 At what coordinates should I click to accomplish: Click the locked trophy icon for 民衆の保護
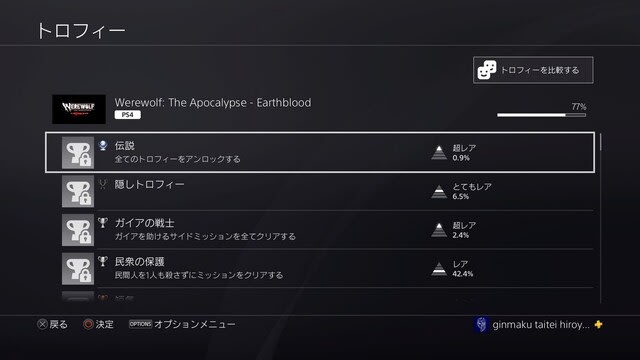(x=78, y=269)
